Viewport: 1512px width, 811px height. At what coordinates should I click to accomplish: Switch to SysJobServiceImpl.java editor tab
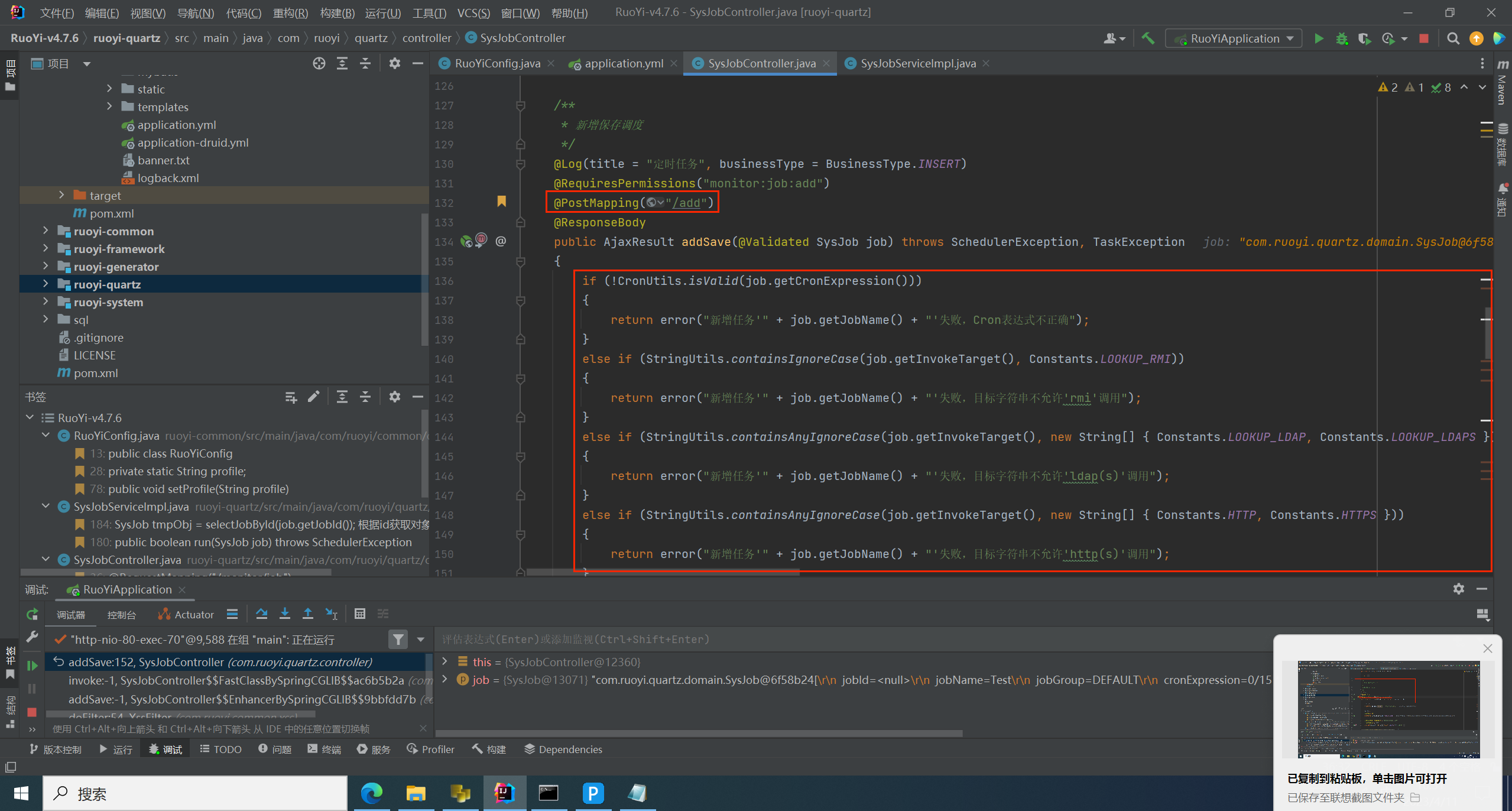pos(918,63)
